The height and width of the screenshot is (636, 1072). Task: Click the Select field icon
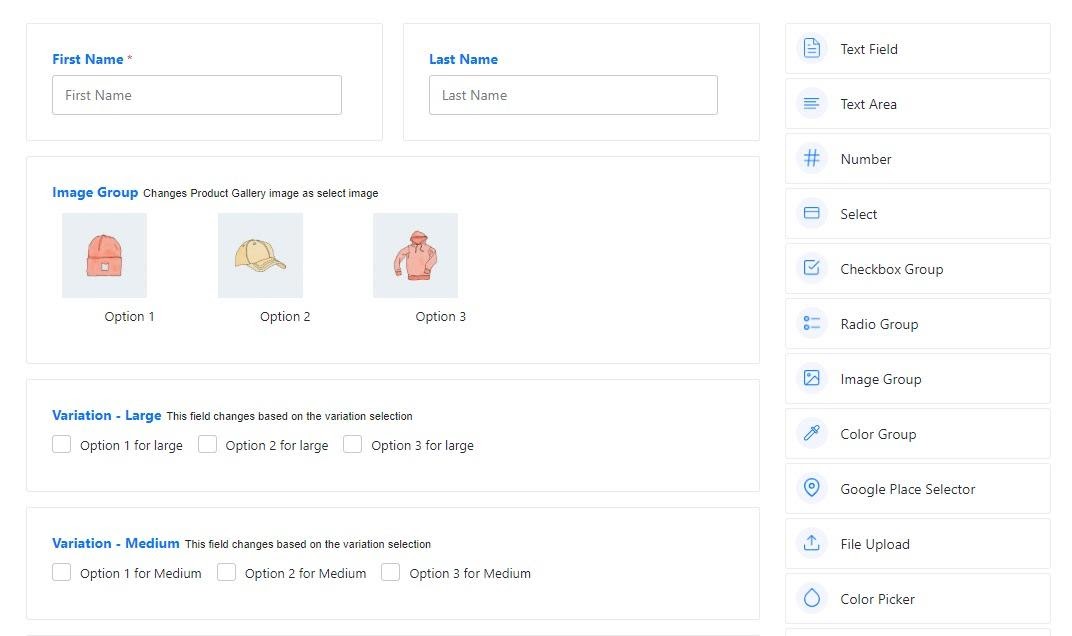tap(812, 213)
